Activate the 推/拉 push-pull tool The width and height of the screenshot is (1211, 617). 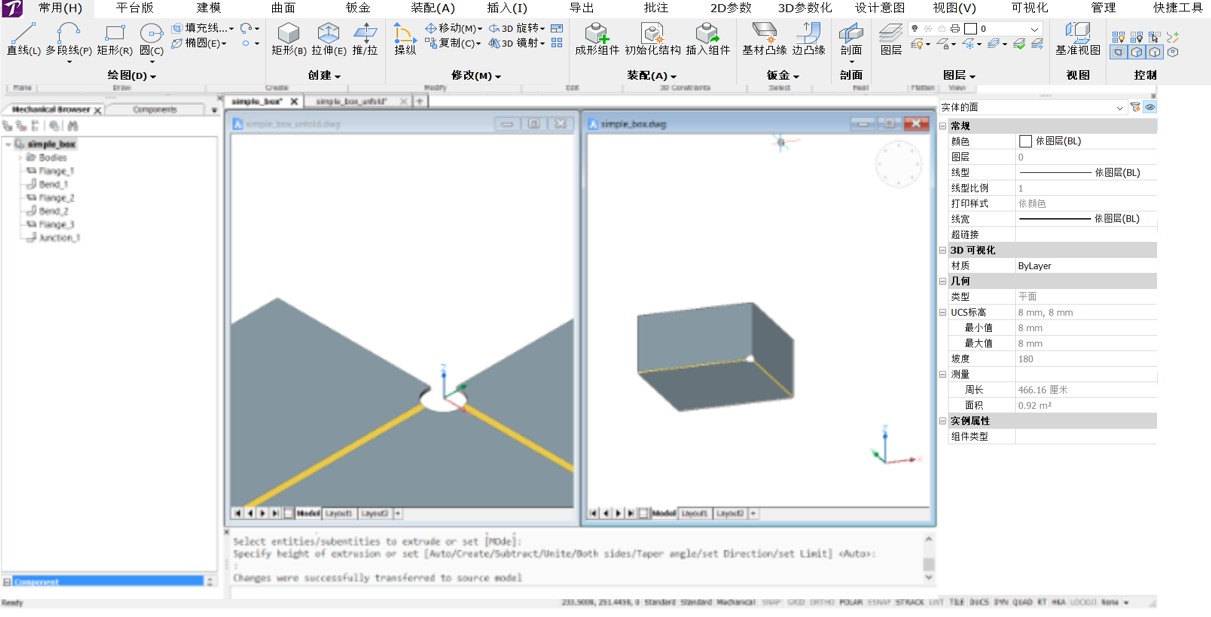(365, 40)
